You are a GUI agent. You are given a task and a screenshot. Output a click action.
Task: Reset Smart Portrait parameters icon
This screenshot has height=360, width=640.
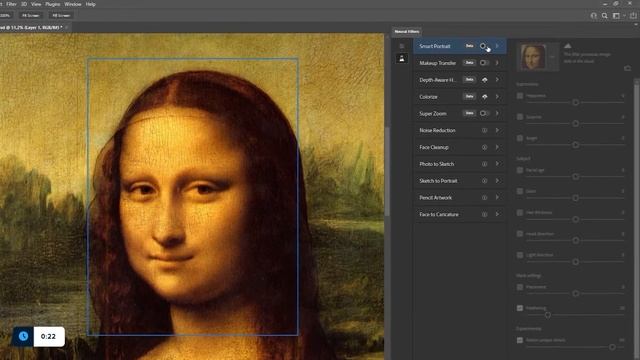click(627, 68)
